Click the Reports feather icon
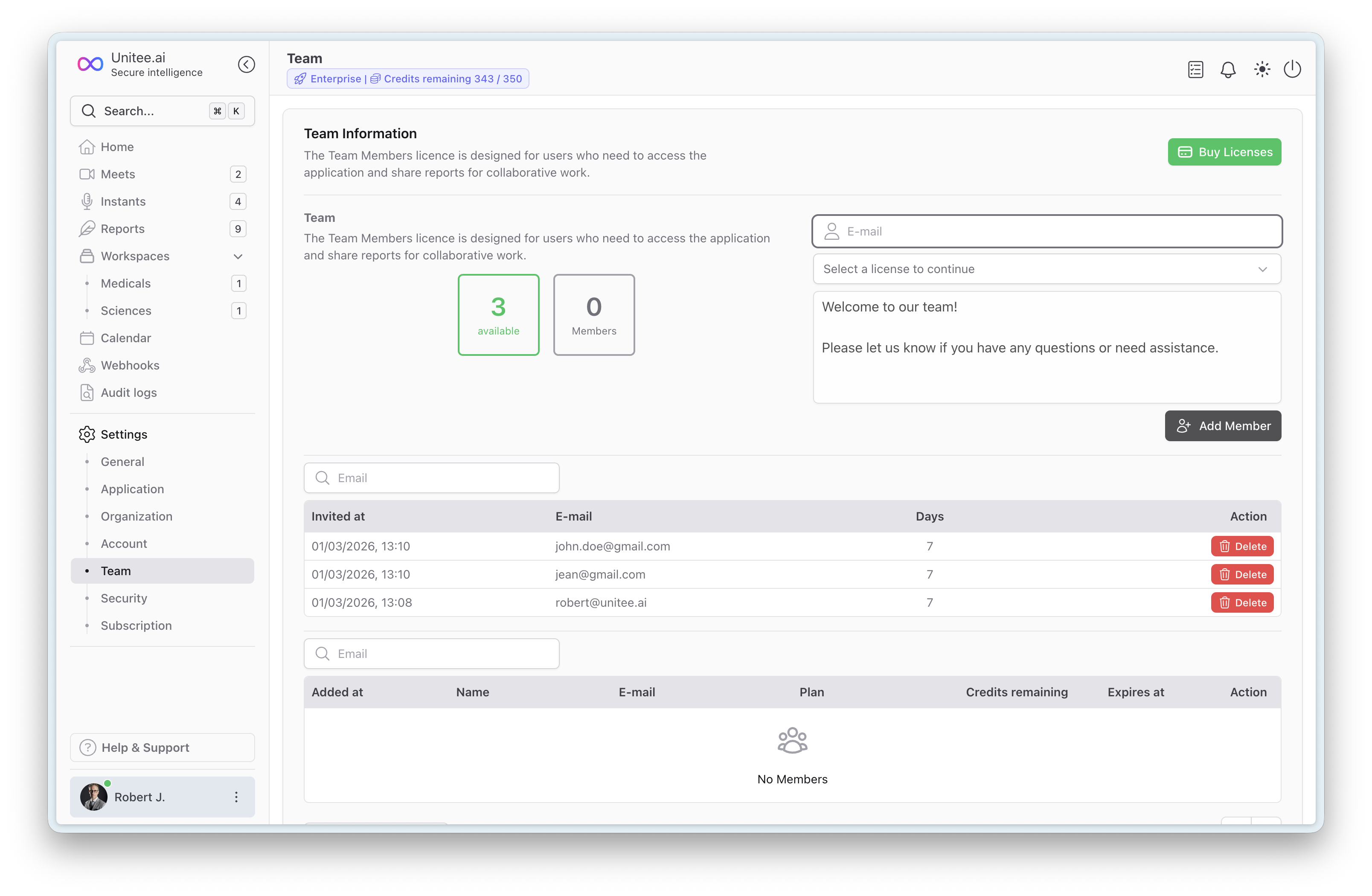 (x=87, y=229)
